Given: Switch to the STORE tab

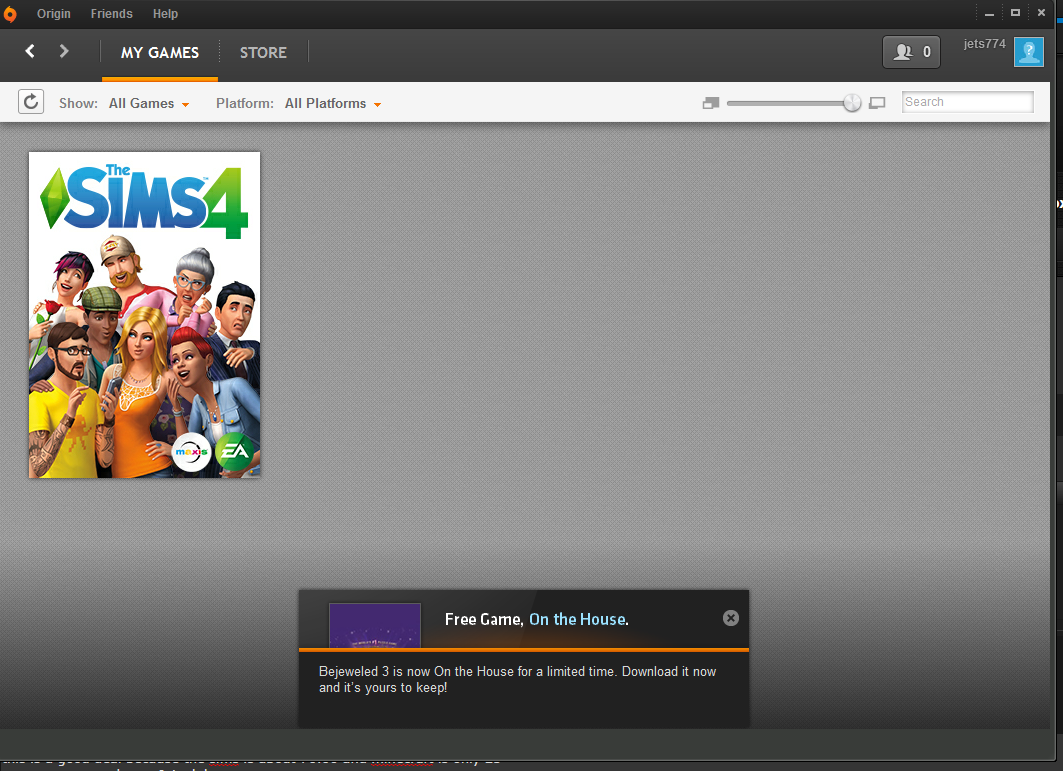Looking at the screenshot, I should pyautogui.click(x=263, y=53).
